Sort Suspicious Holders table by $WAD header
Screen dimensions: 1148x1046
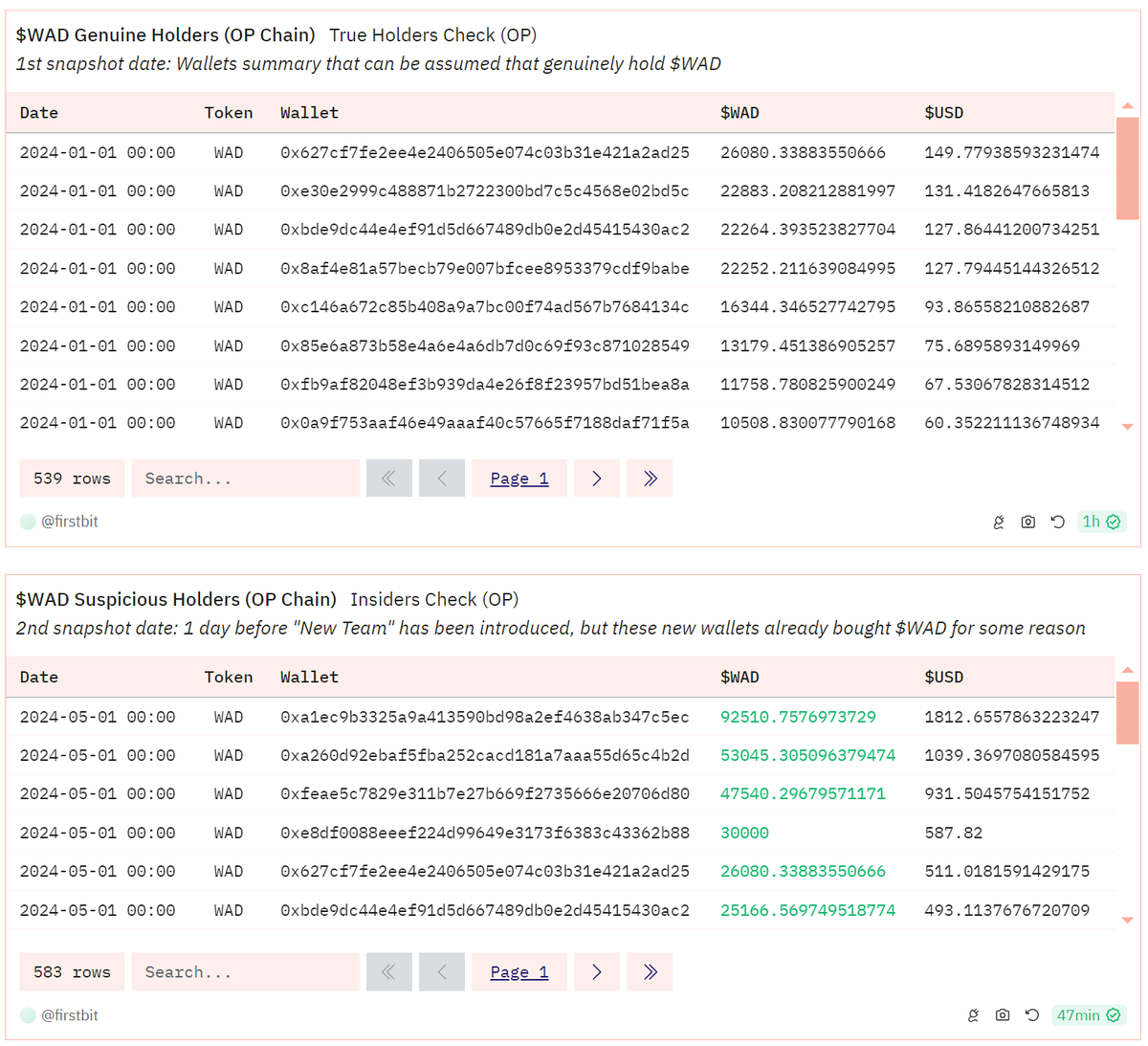coord(740,678)
